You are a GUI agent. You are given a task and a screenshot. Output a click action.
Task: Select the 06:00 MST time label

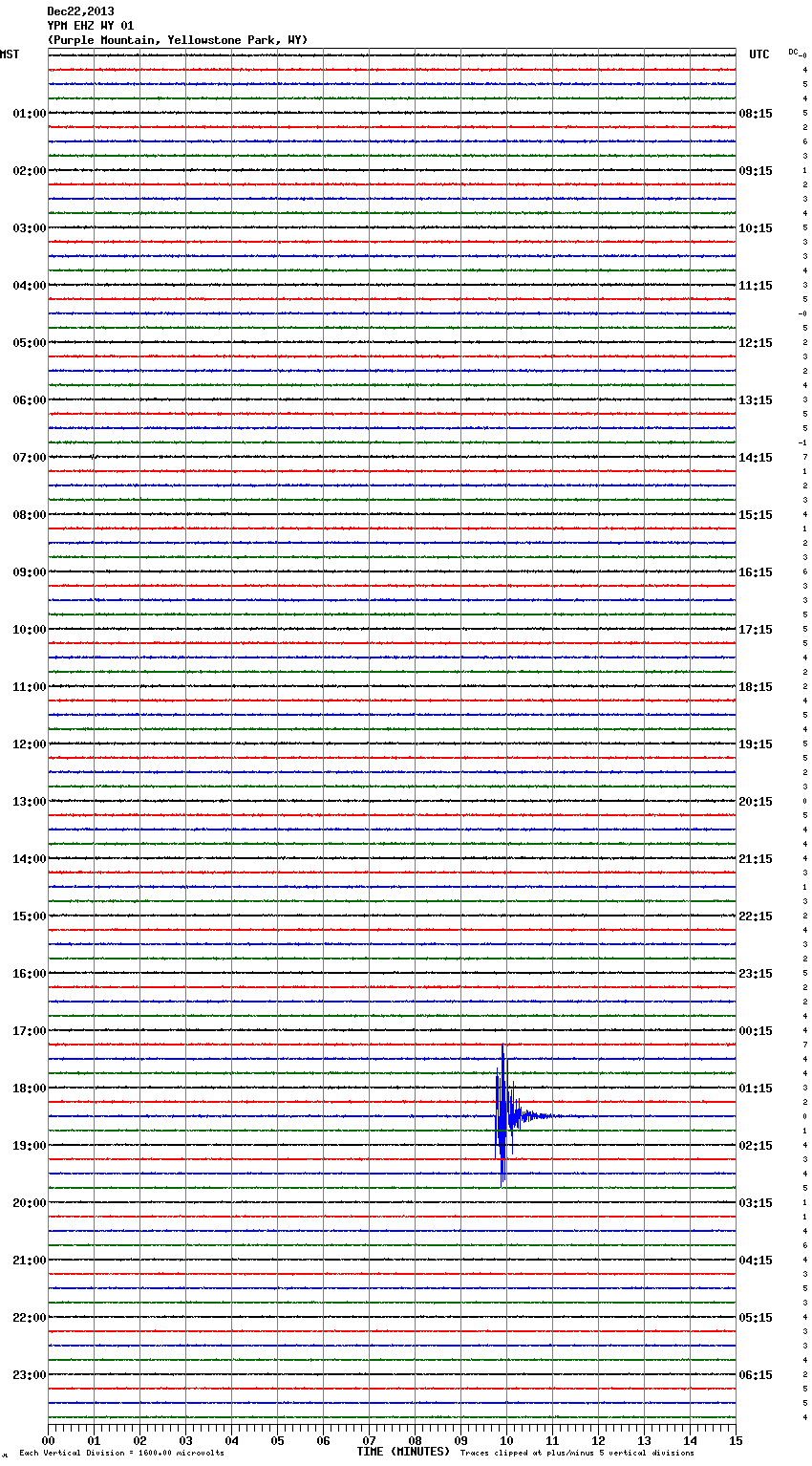[x=30, y=400]
